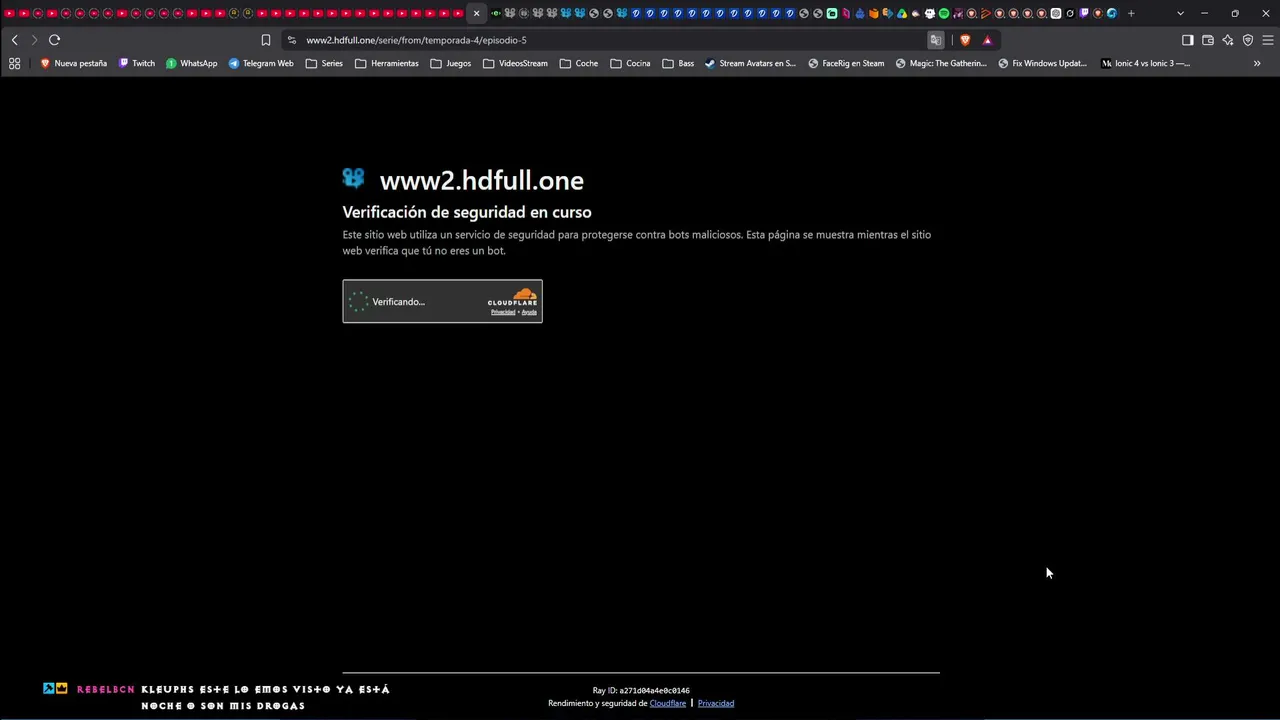Open Nueva pestaña bookmark

(x=73, y=63)
